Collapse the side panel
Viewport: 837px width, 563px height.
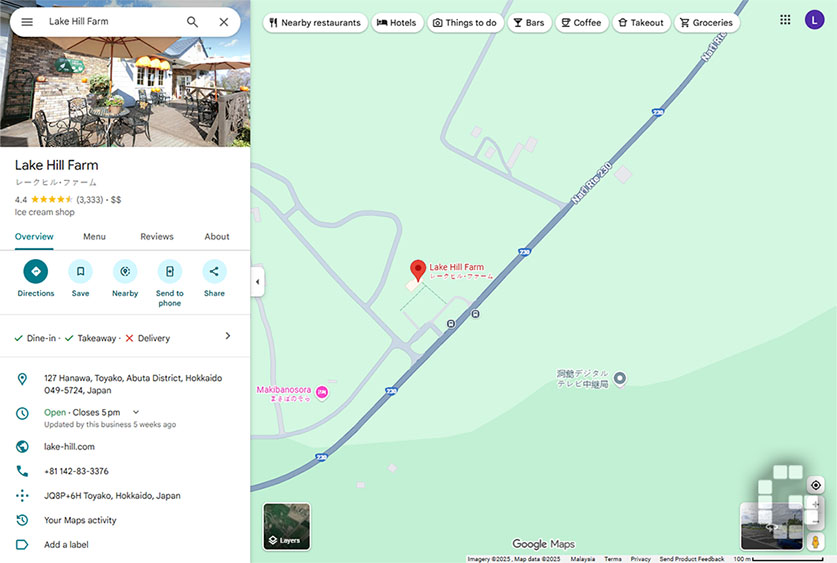coord(257,282)
